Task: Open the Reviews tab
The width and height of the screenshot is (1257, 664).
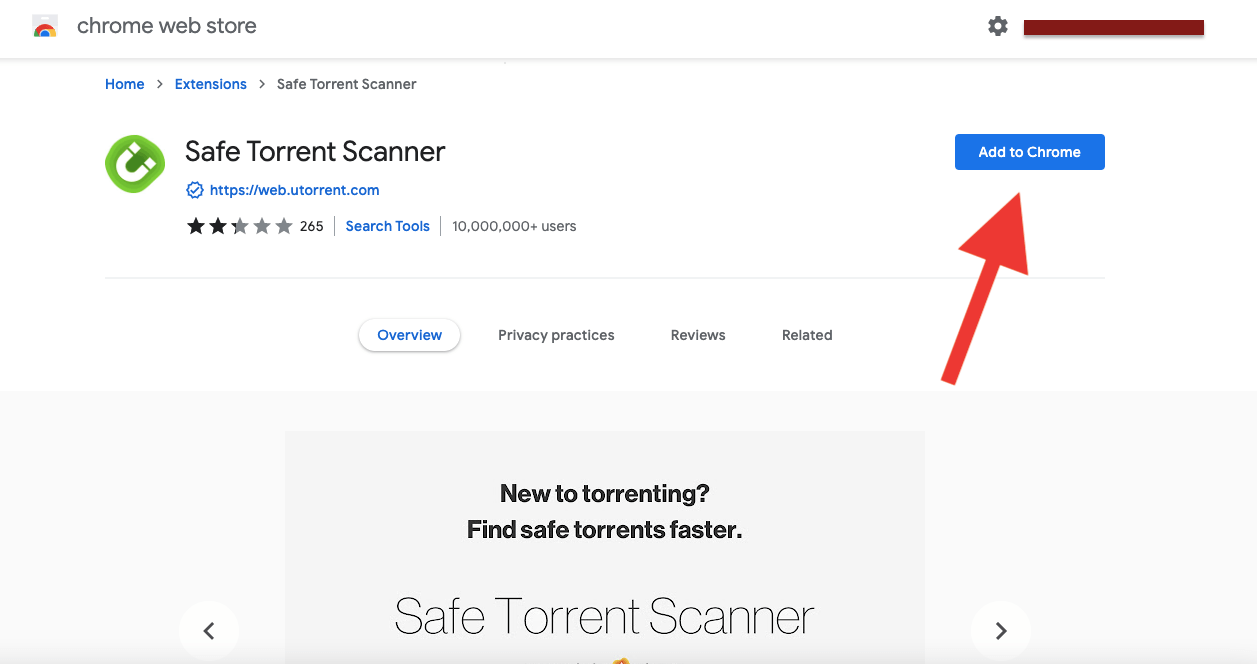Action: pos(698,335)
